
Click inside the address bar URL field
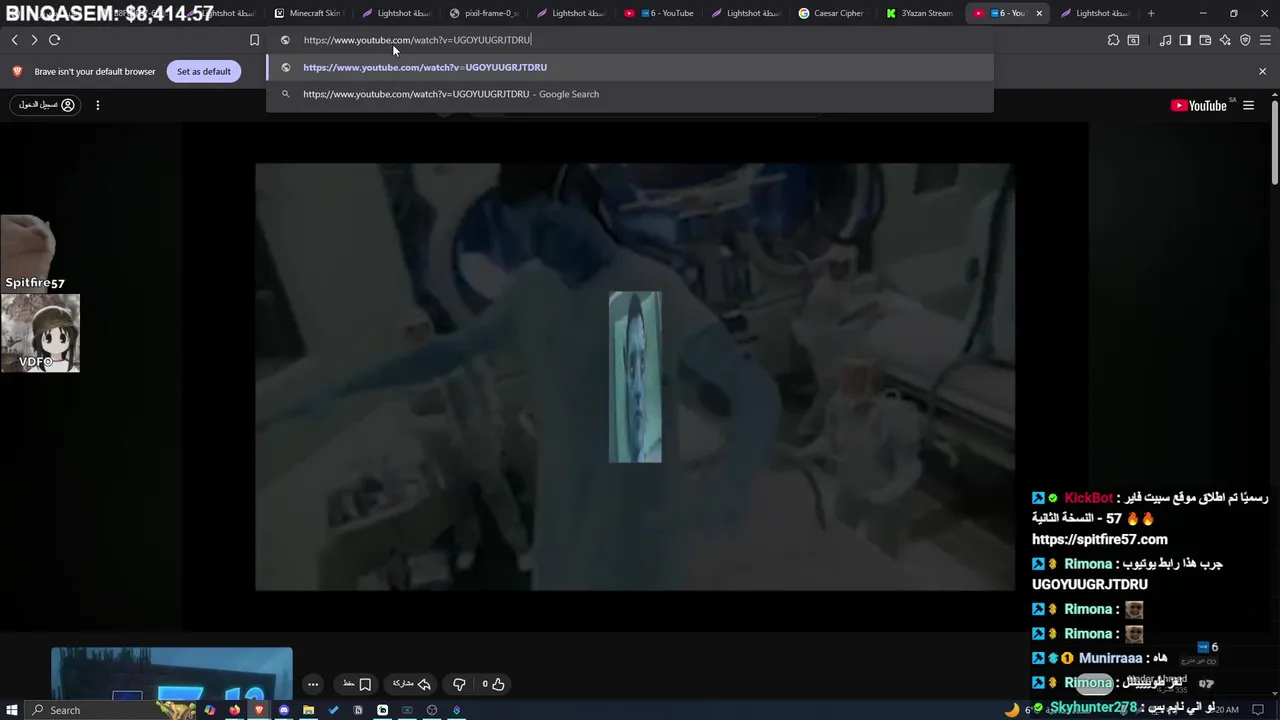tap(630, 40)
